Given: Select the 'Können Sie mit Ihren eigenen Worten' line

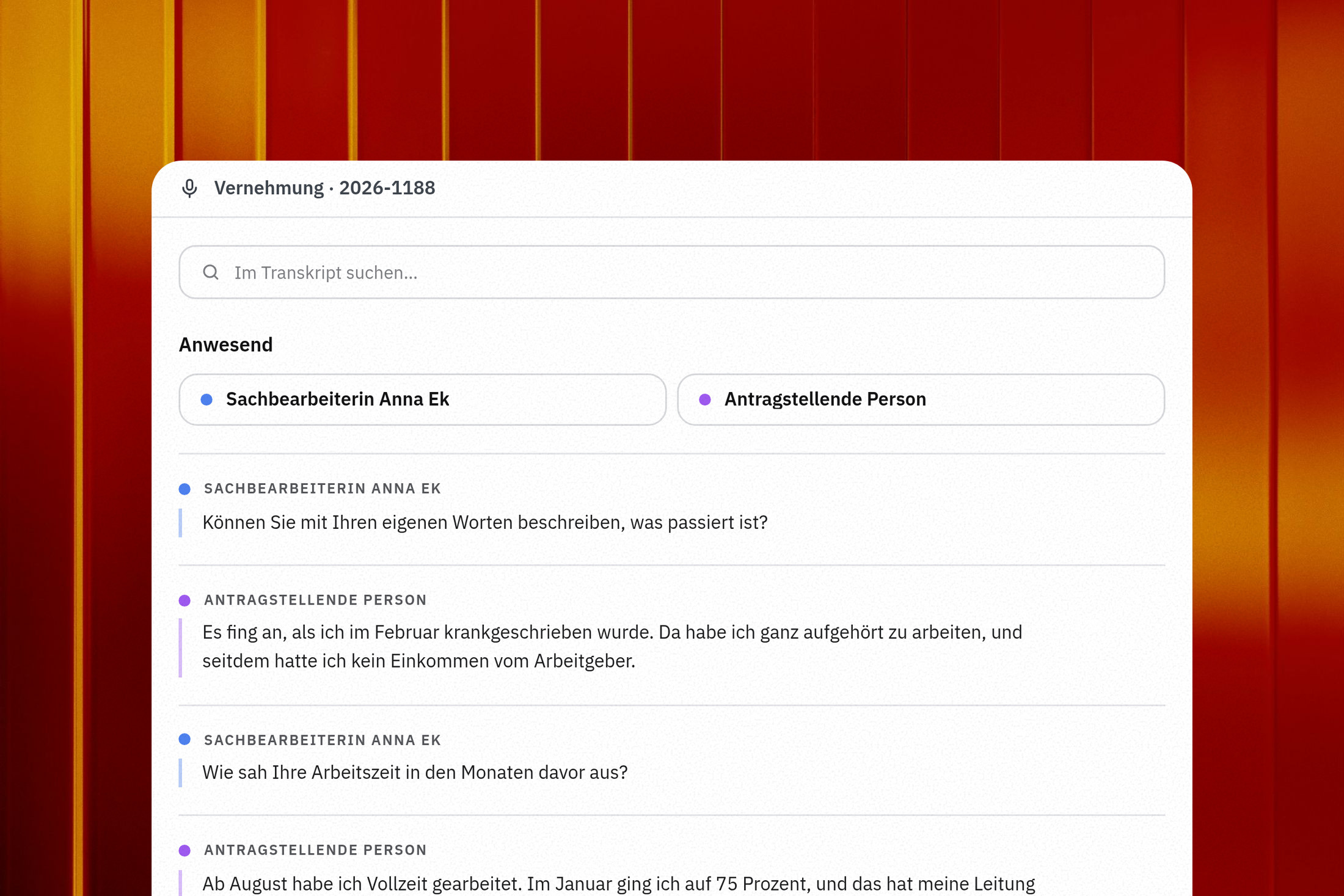Looking at the screenshot, I should pyautogui.click(x=485, y=523).
